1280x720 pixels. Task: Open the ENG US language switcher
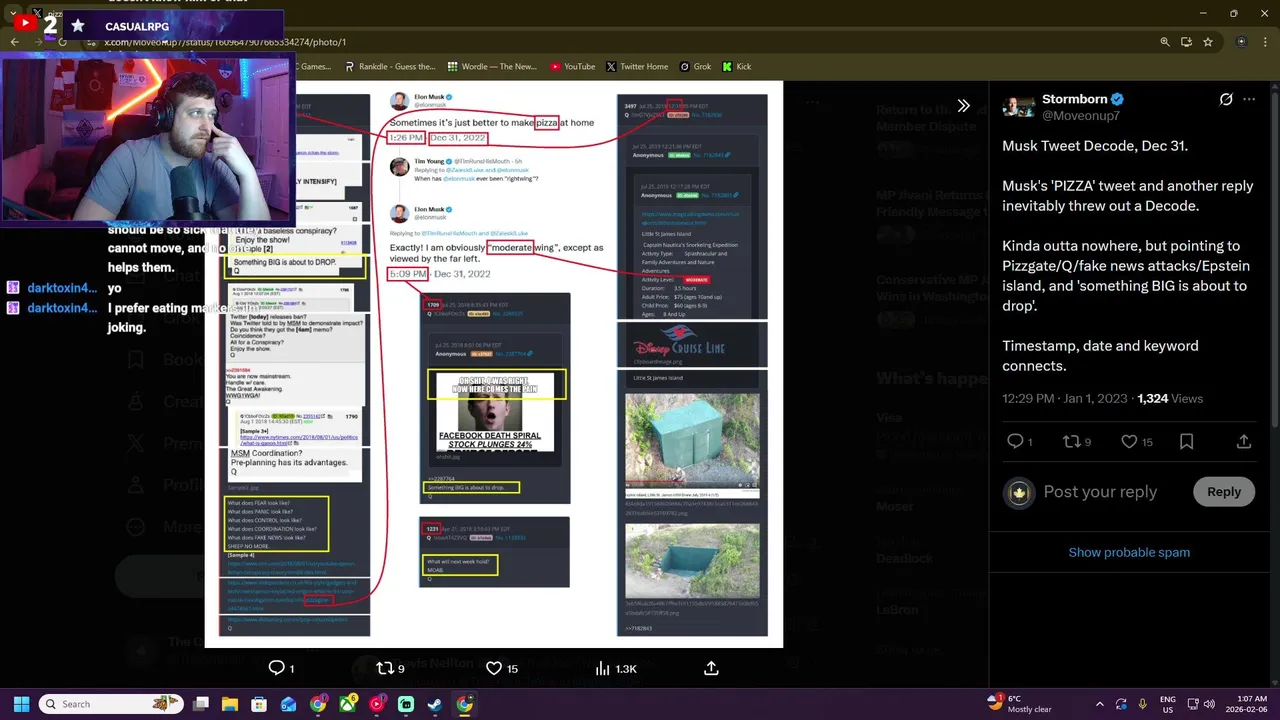tap(1168, 704)
